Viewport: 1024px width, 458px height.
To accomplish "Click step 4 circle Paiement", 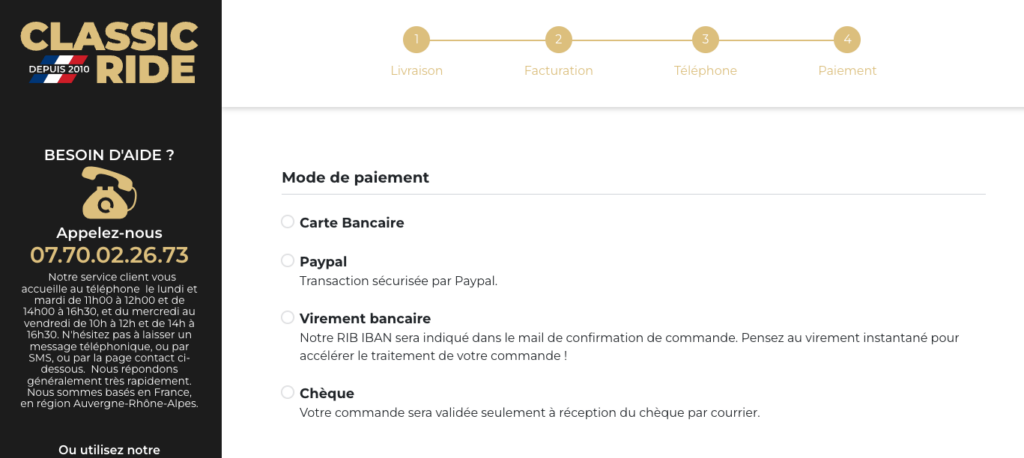I will [847, 40].
